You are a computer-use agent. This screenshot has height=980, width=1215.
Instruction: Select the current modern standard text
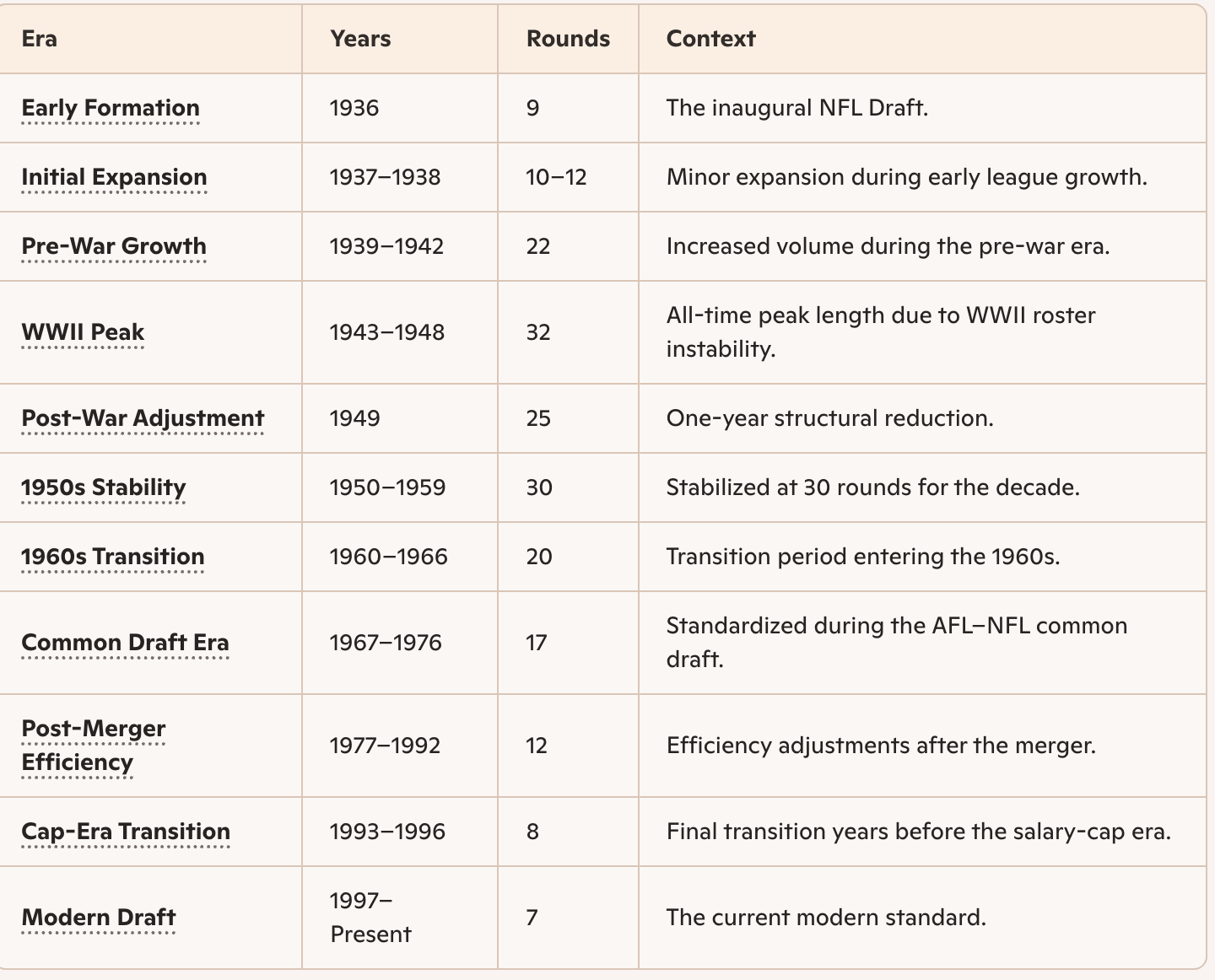pyautogui.click(x=826, y=918)
